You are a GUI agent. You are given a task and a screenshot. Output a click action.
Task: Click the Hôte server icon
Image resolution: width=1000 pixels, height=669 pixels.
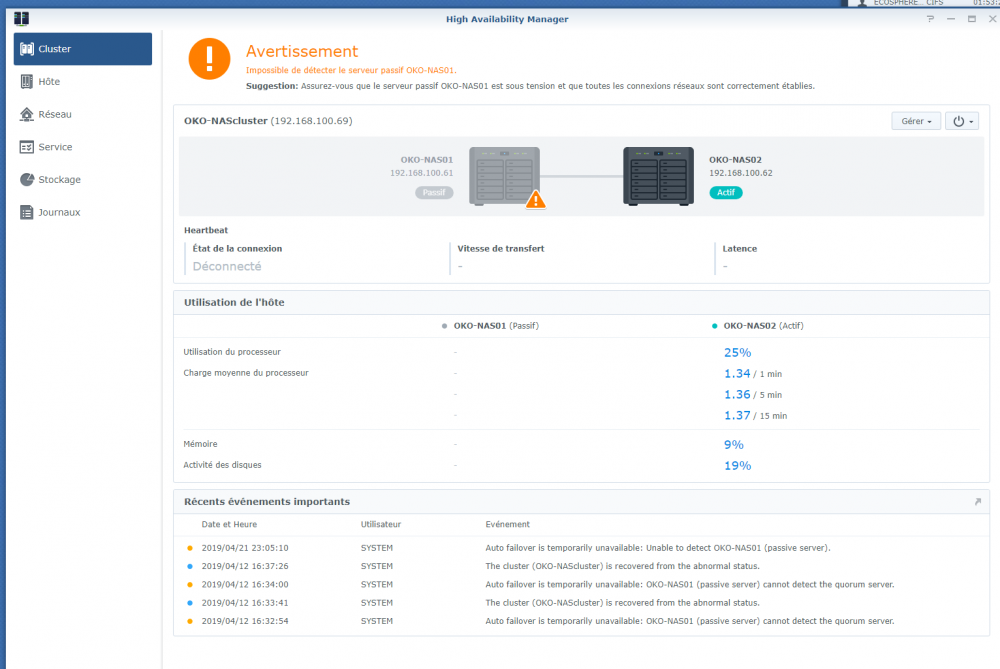coord(27,82)
